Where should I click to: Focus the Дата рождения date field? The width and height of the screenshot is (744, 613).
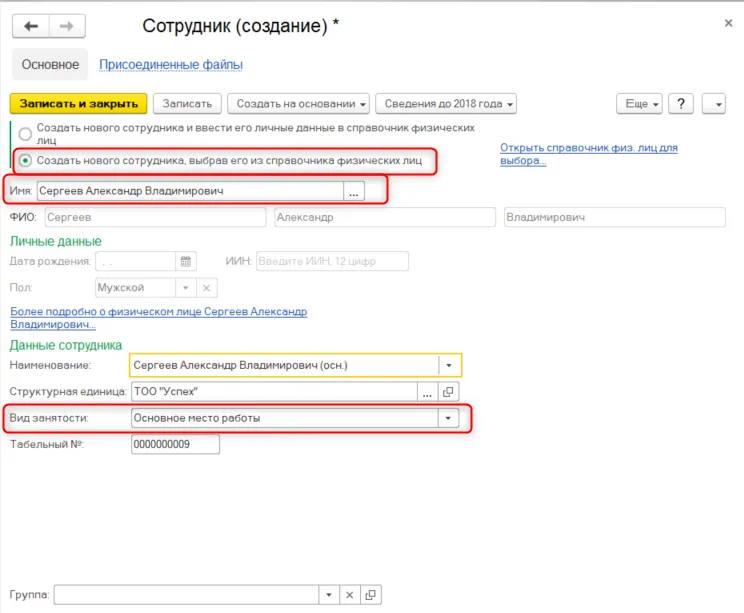click(136, 261)
